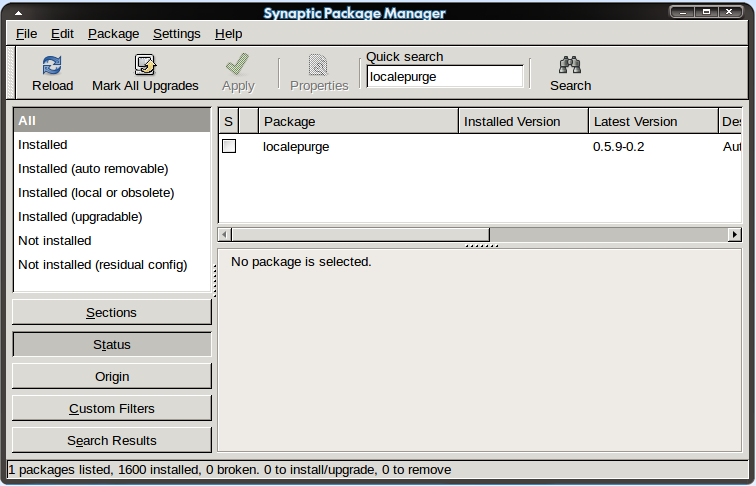The image size is (756, 486).
Task: Select Installed (upgradable) filter
Action: [112, 217]
